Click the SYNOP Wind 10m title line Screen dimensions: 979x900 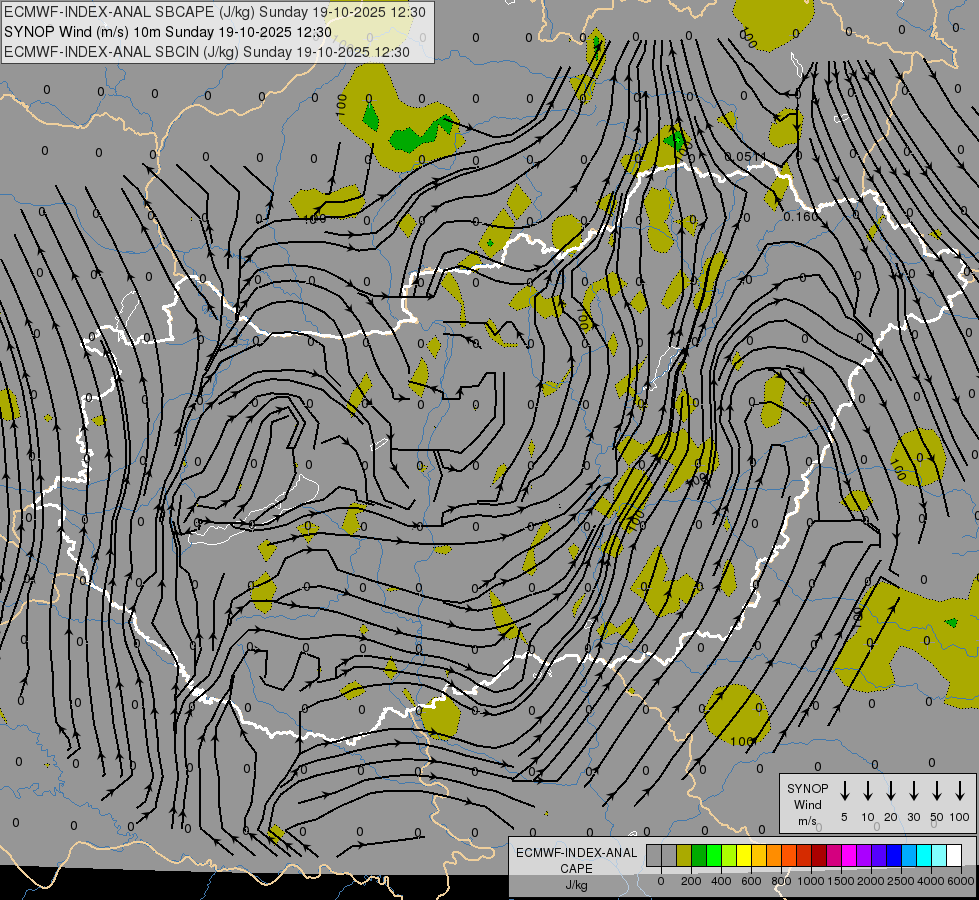(168, 31)
